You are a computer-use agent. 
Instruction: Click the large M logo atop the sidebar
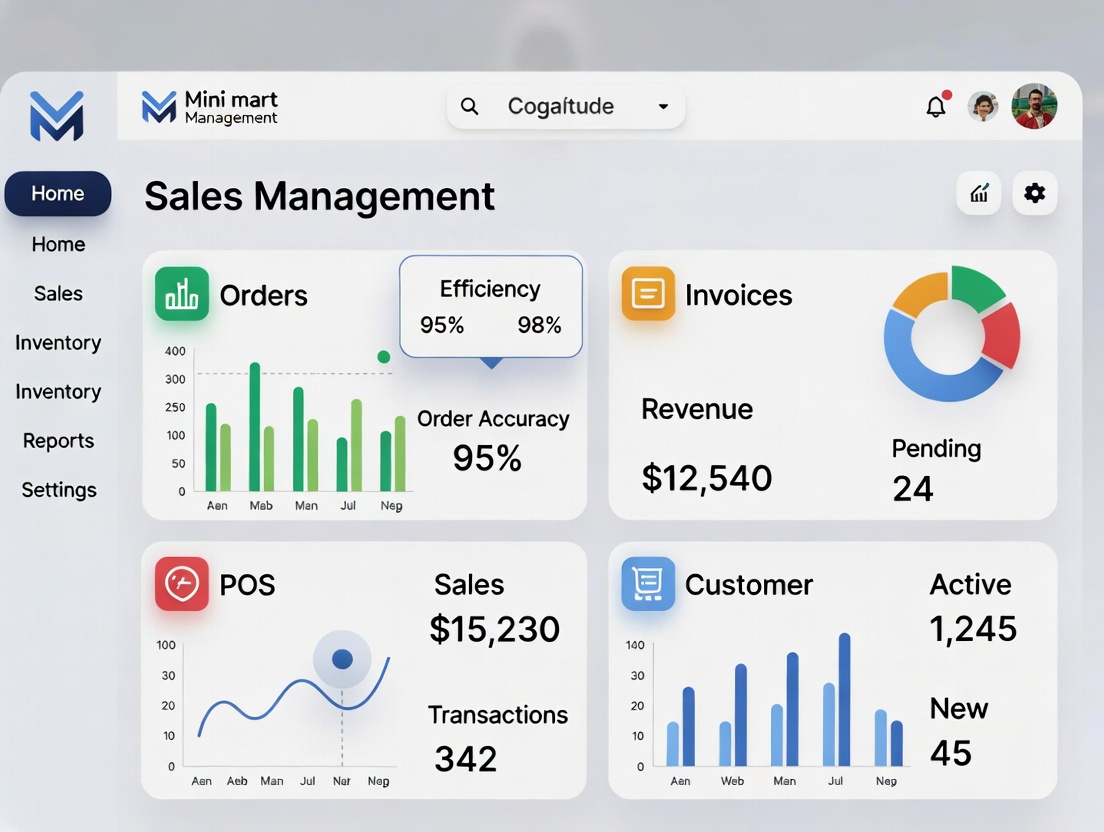[x=57, y=116]
